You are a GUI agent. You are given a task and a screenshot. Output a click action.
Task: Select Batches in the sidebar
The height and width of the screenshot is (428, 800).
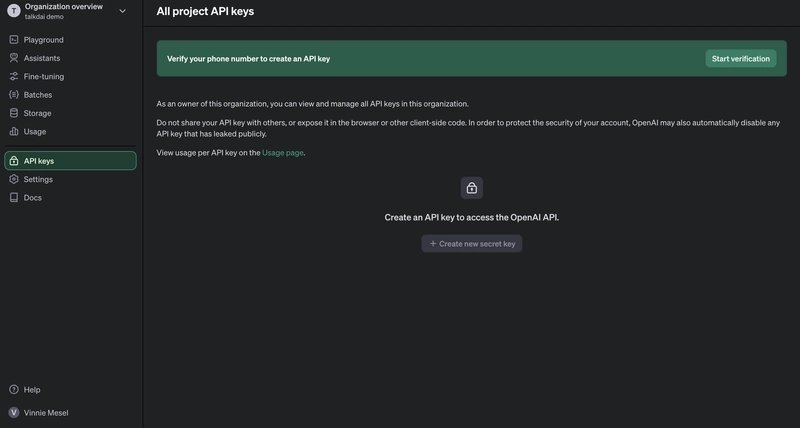[x=38, y=95]
